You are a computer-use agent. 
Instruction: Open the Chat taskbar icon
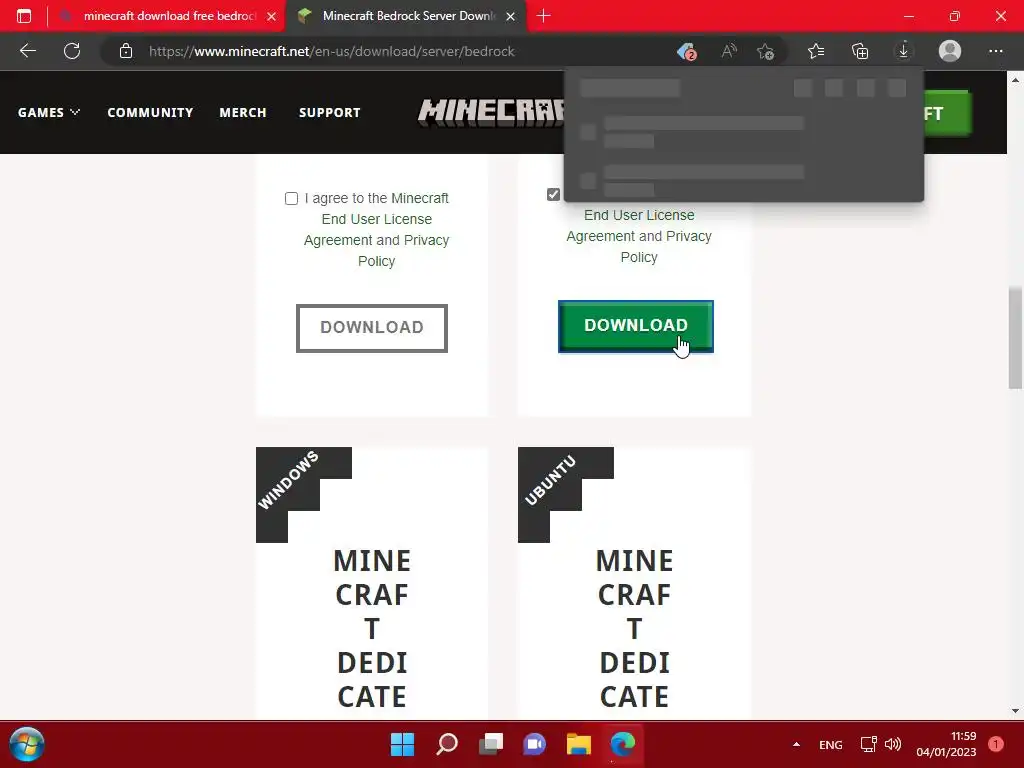click(x=534, y=744)
